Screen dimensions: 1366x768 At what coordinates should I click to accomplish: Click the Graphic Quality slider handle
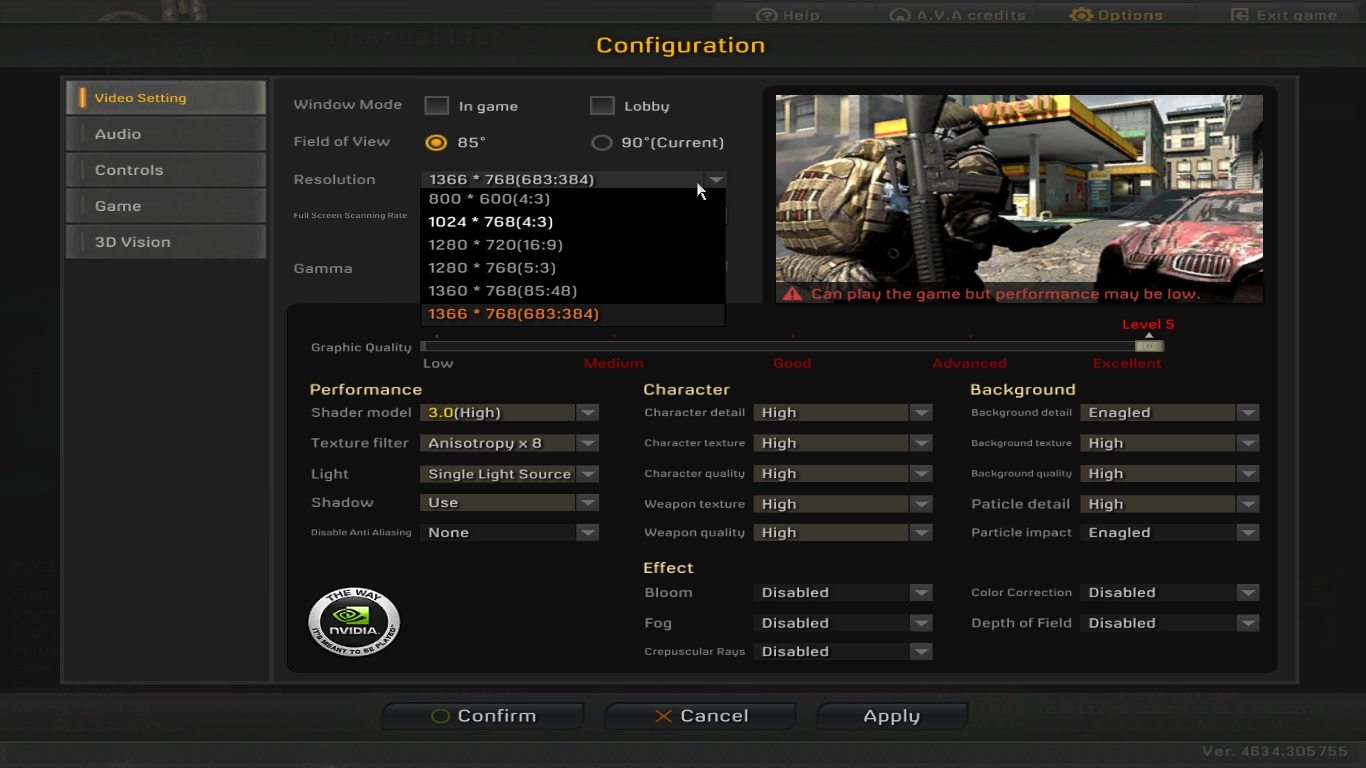1149,346
